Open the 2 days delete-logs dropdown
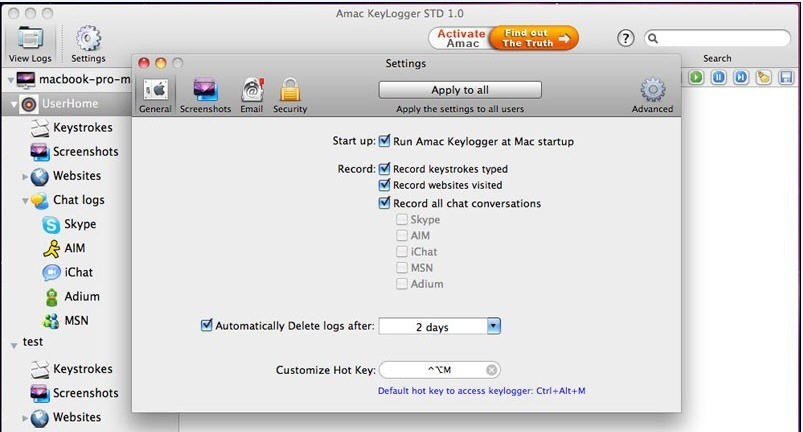Viewport: 803px width, 432px height. click(440, 327)
